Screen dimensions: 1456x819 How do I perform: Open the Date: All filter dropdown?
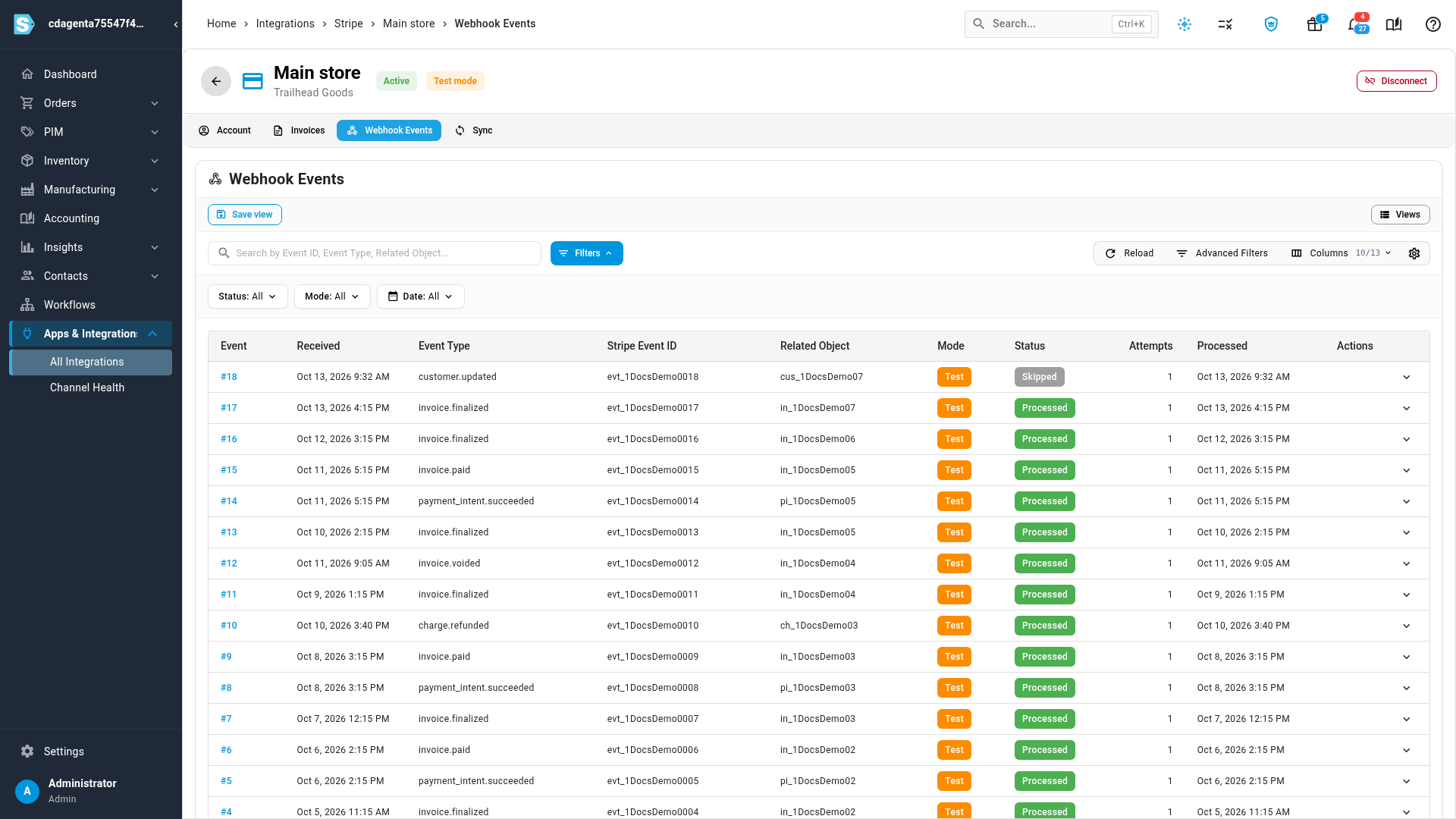click(x=421, y=297)
